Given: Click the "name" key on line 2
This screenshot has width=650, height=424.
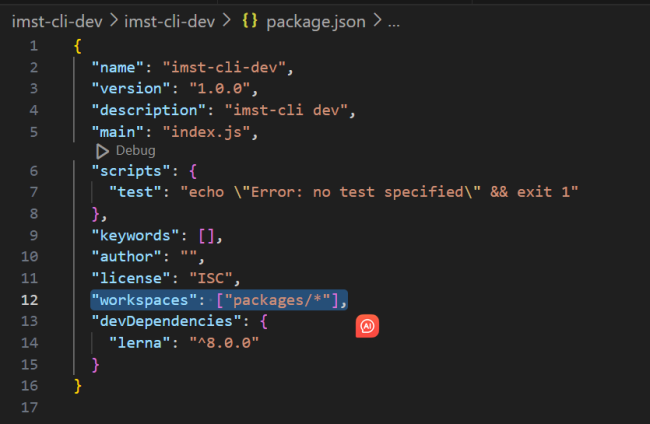Looking at the screenshot, I should [117, 67].
